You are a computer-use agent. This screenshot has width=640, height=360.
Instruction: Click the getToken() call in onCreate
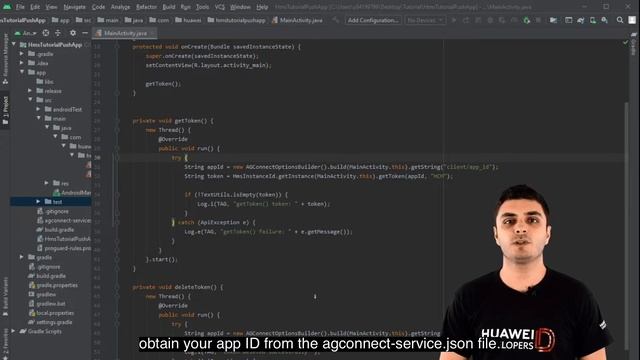pyautogui.click(x=163, y=84)
